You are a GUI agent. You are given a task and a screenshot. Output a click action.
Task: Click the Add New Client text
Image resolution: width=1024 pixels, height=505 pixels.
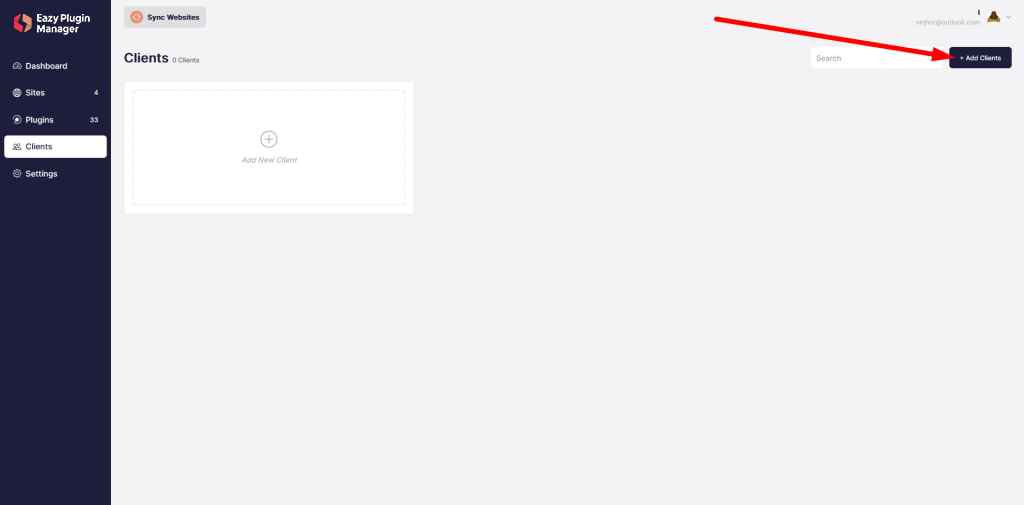click(x=269, y=160)
